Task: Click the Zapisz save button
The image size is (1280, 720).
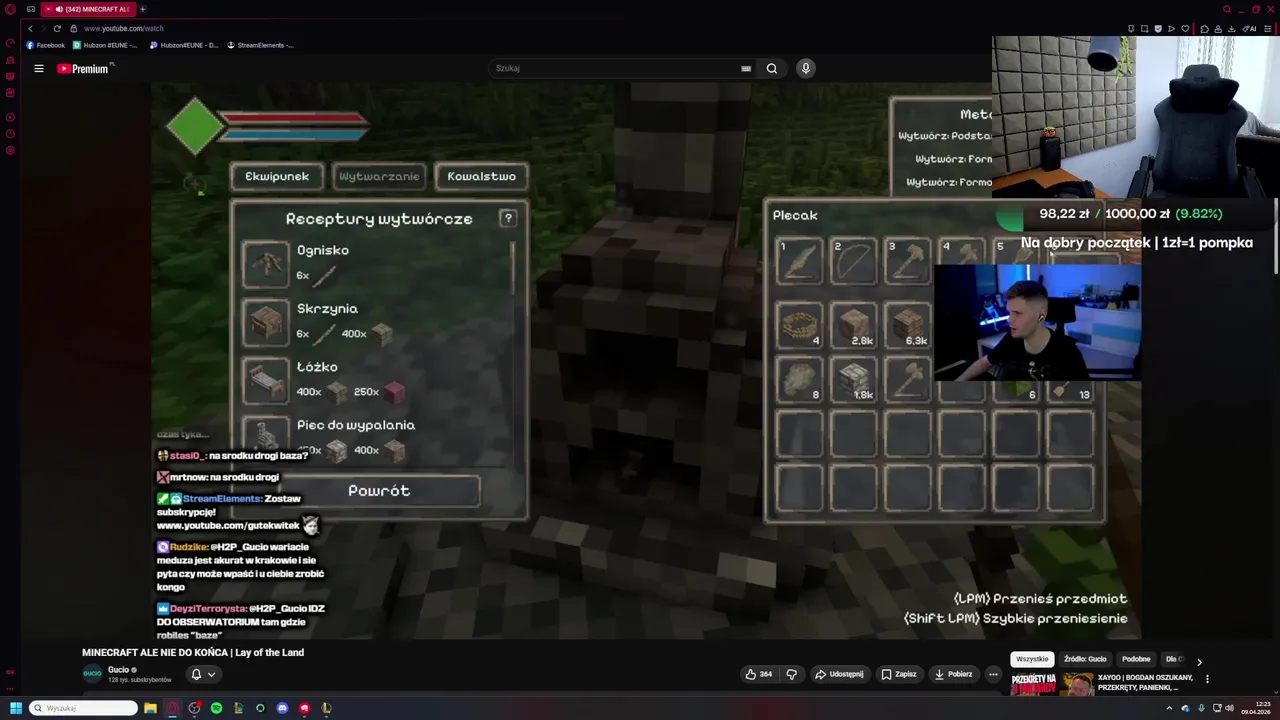Action: pos(899,674)
